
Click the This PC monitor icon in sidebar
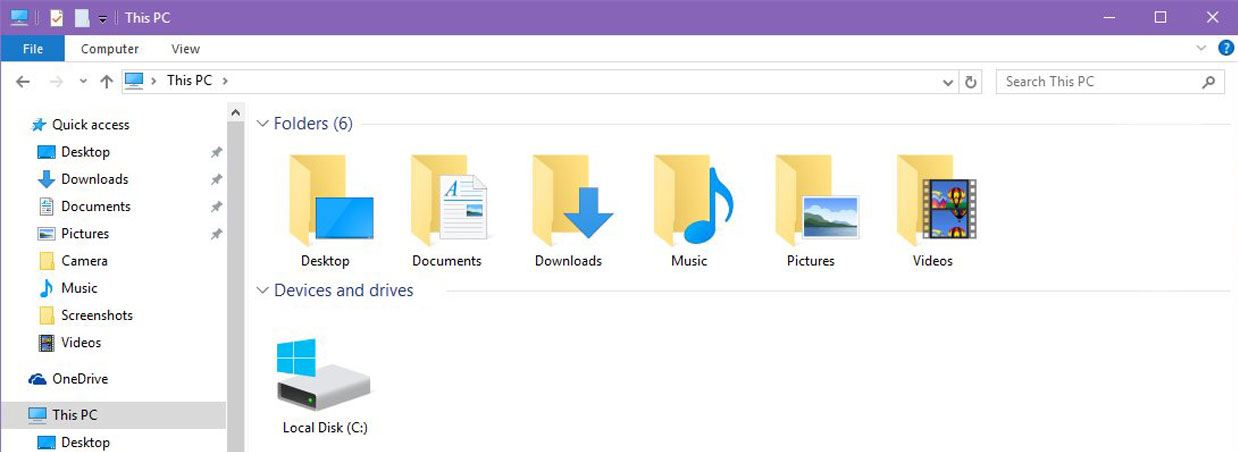point(38,415)
